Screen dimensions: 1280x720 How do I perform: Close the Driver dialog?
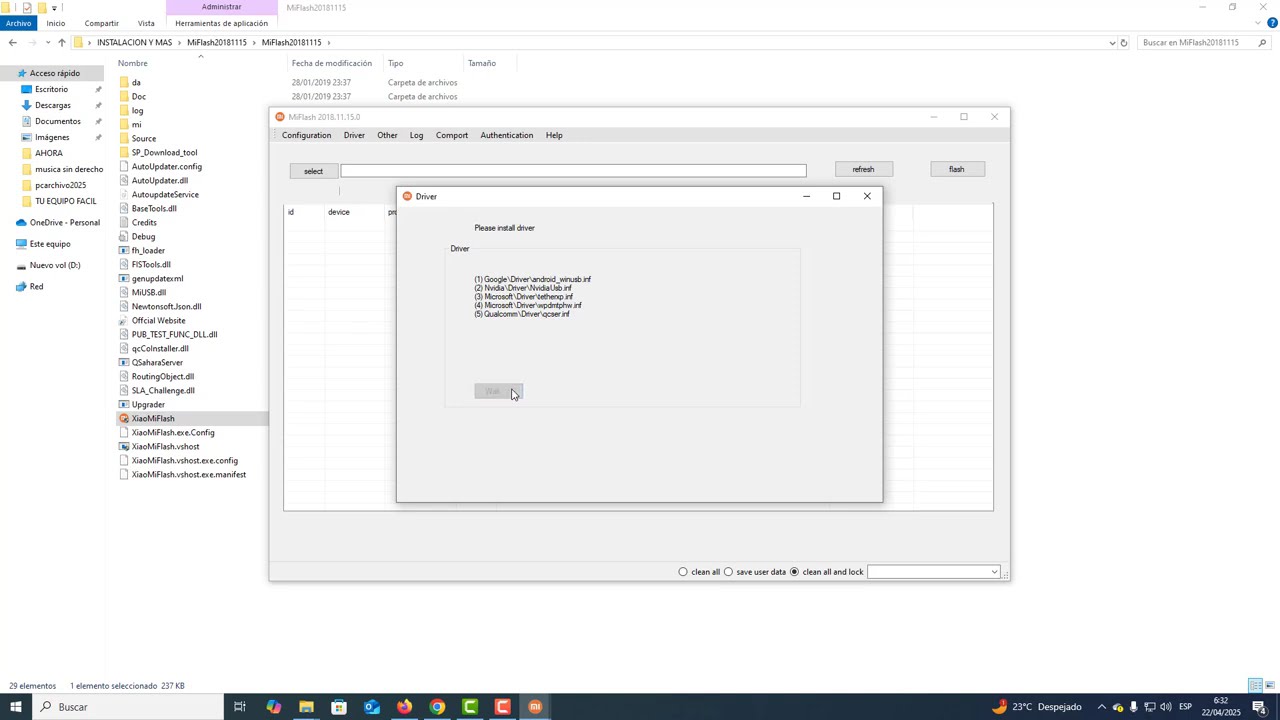867,196
